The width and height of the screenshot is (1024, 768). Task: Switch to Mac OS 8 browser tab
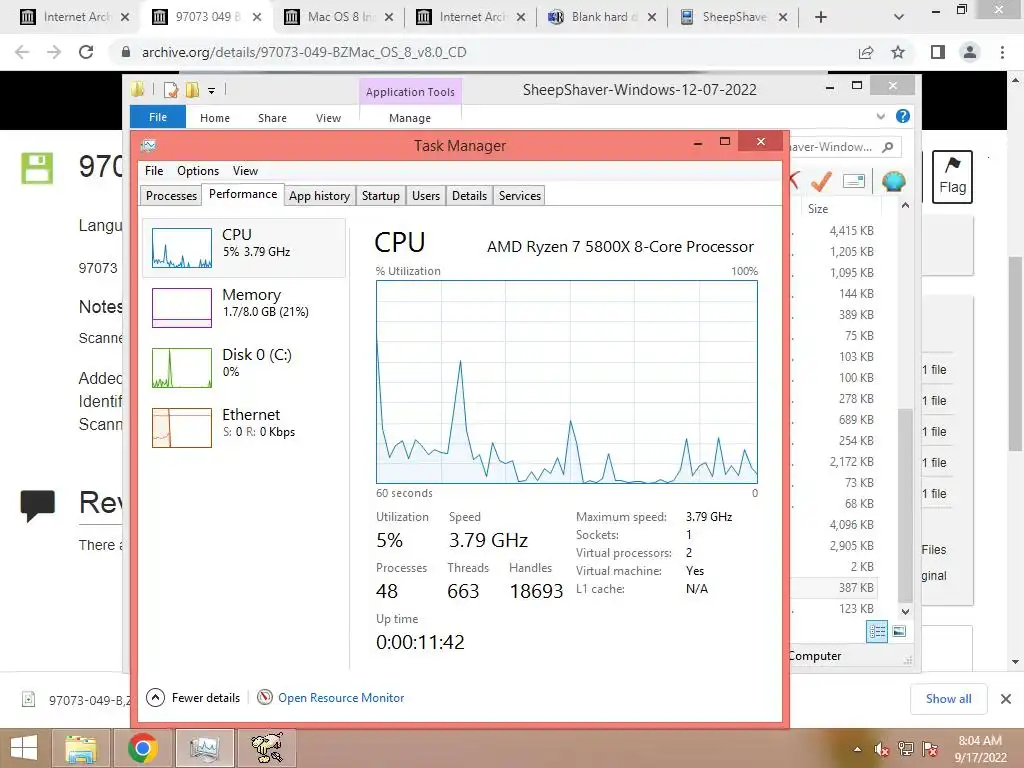(340, 17)
